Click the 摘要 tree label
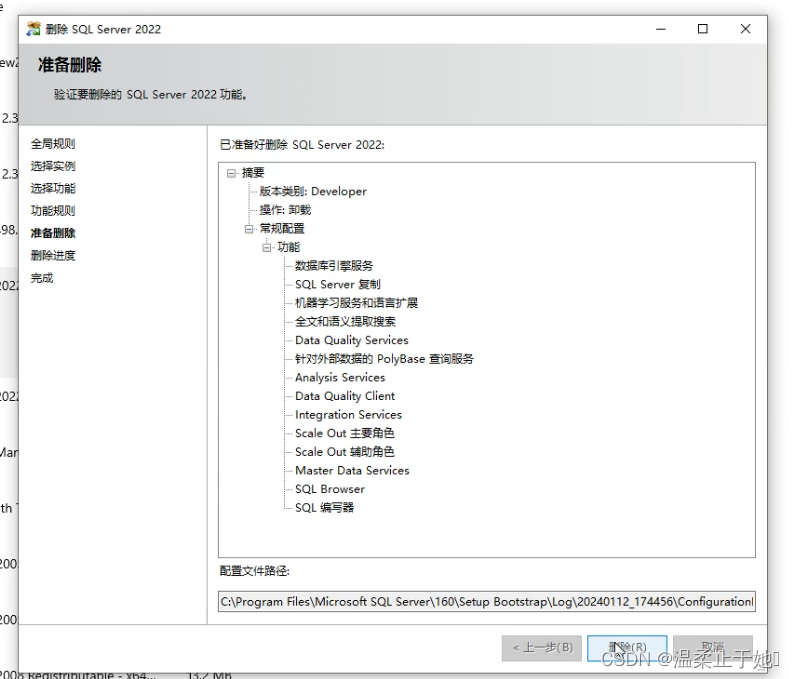This screenshot has height=679, width=794. [x=253, y=173]
